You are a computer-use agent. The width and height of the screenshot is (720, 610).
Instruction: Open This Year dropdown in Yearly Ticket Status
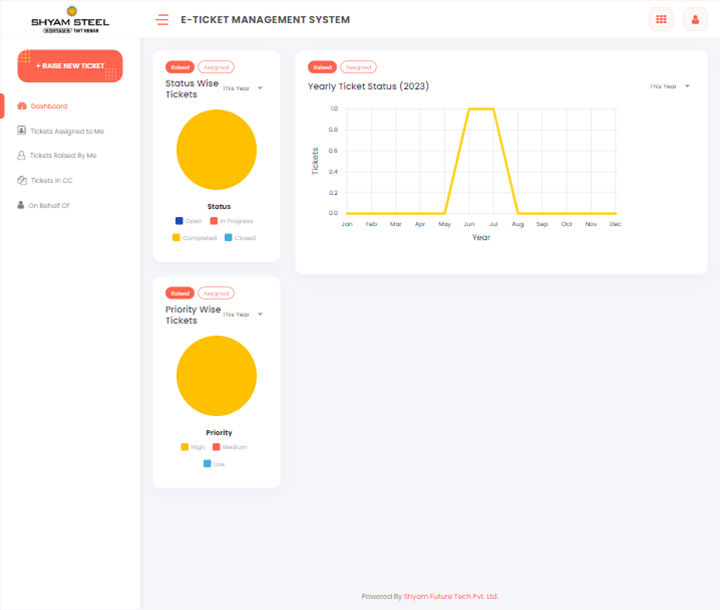pos(669,87)
